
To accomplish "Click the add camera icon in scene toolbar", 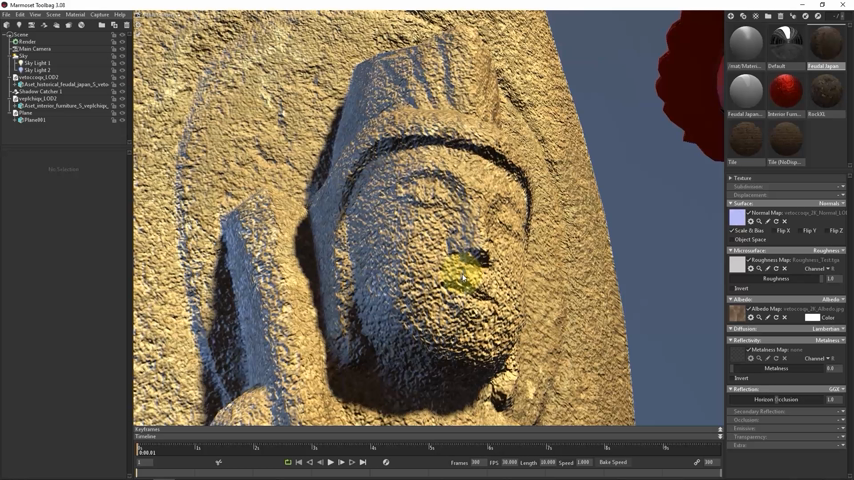I will (x=32, y=25).
